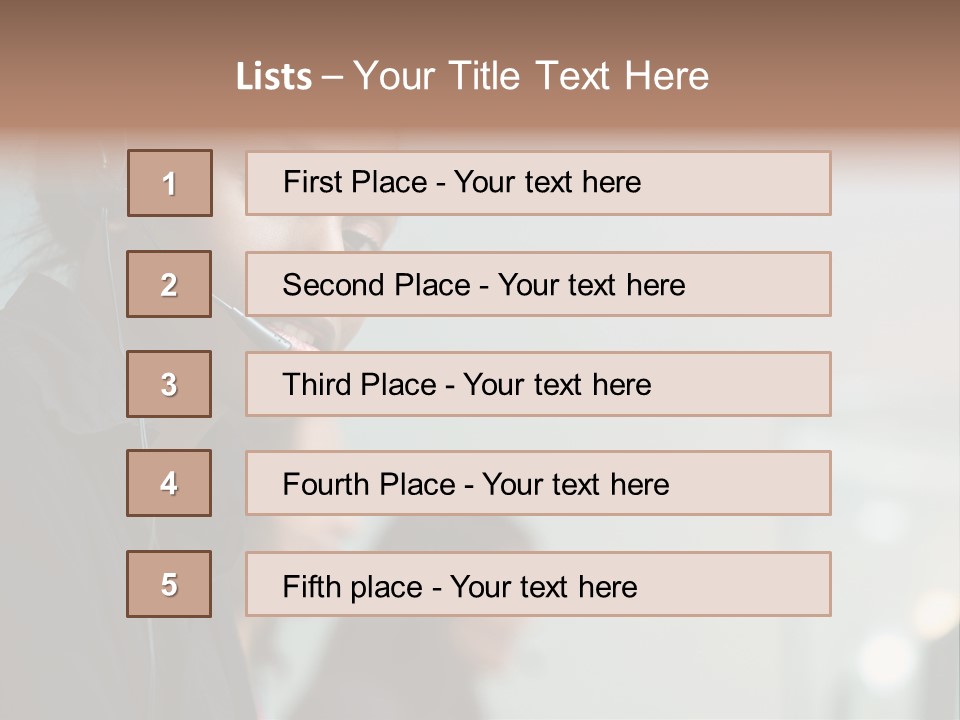Click 'Your Title Text Here' in the title
Screen dimensions: 960x720
(531, 76)
